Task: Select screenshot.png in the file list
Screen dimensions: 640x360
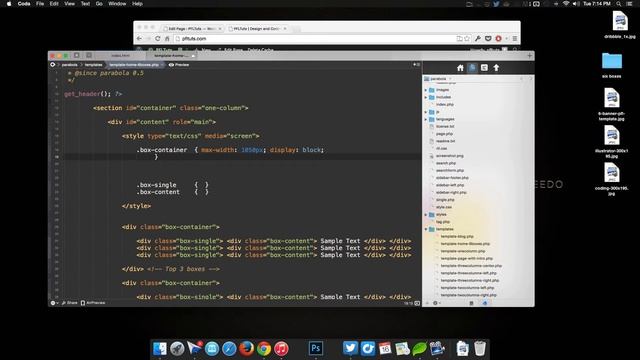Action: pos(449,156)
